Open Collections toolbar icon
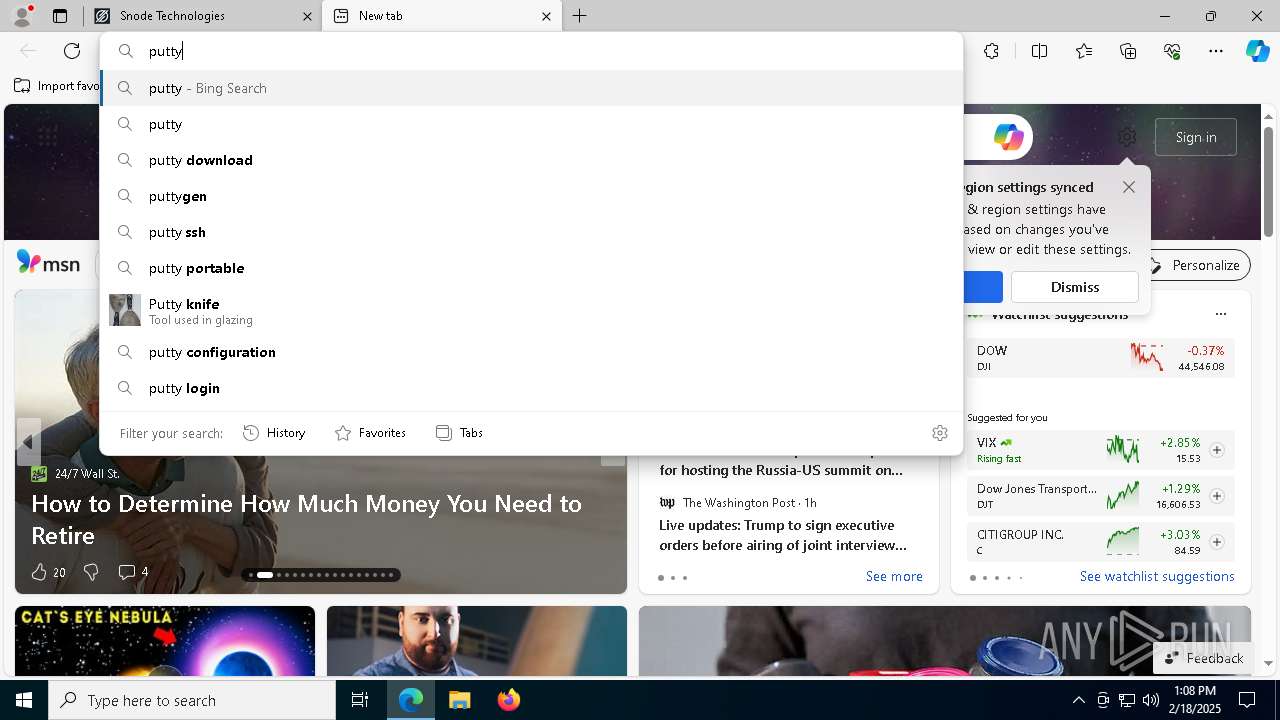 (x=1128, y=51)
